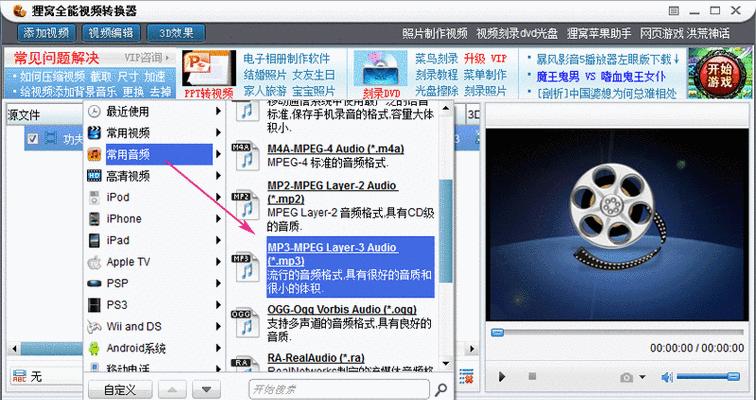Open 照片制作视频 link

click(x=435, y=33)
